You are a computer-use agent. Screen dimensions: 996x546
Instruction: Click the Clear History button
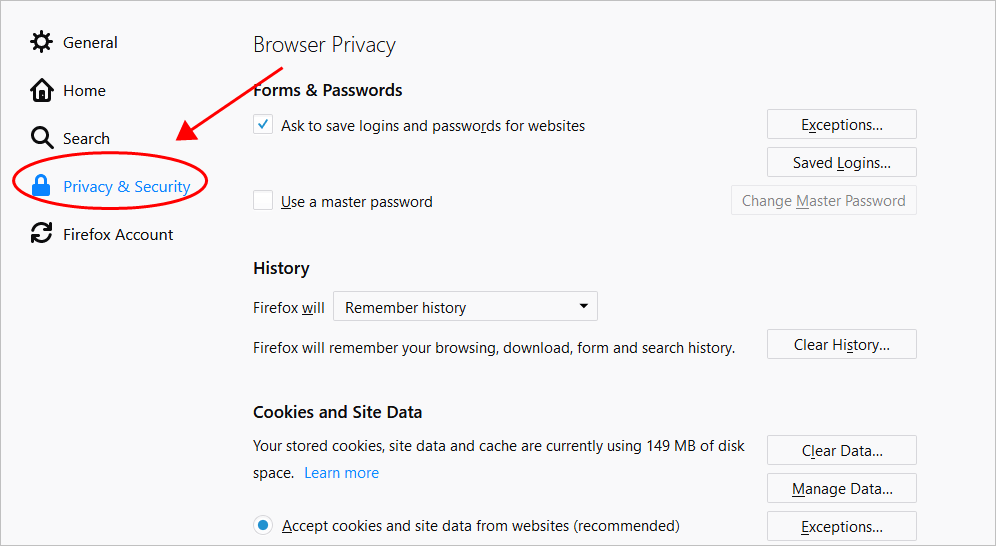[842, 344]
